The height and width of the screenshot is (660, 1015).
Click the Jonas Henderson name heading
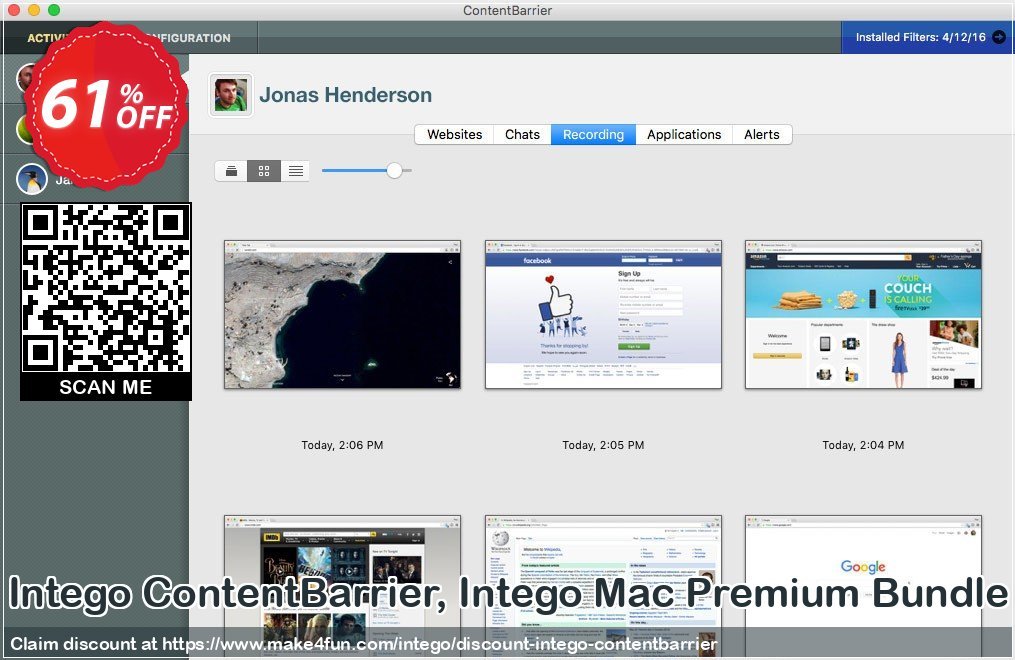click(x=346, y=95)
